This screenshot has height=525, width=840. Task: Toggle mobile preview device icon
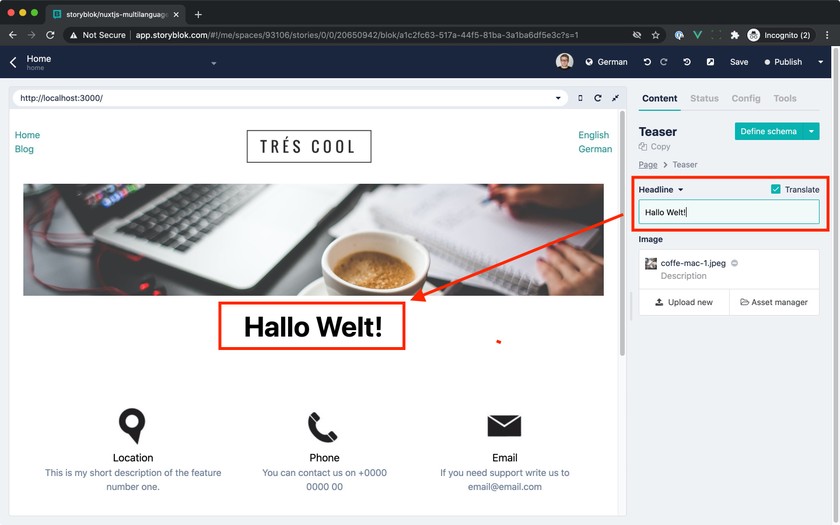pyautogui.click(x=580, y=98)
